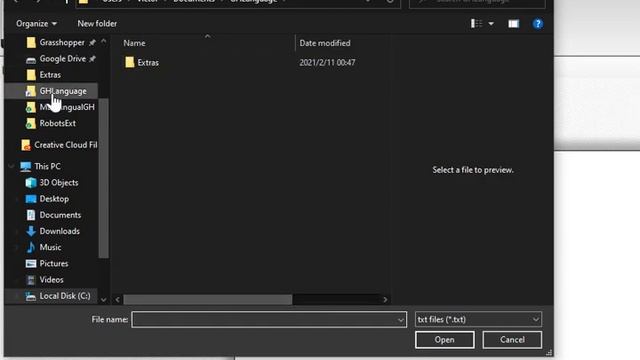Click the 3D Objects cube icon

click(x=31, y=182)
